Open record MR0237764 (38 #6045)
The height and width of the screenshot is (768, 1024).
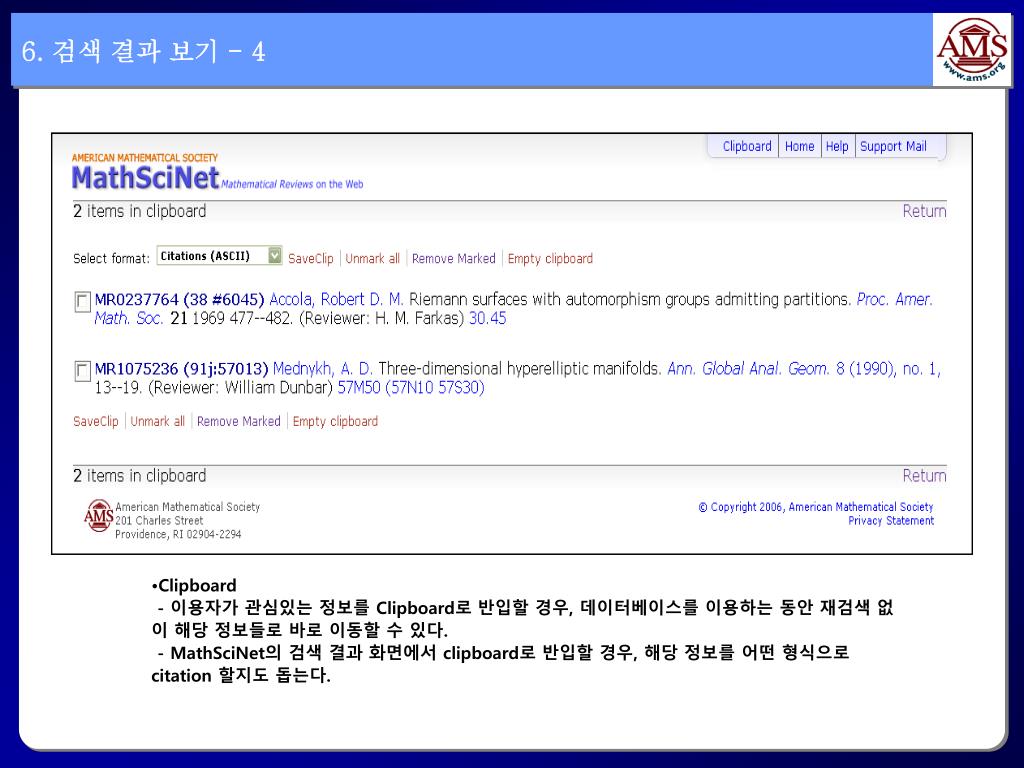[x=180, y=300]
